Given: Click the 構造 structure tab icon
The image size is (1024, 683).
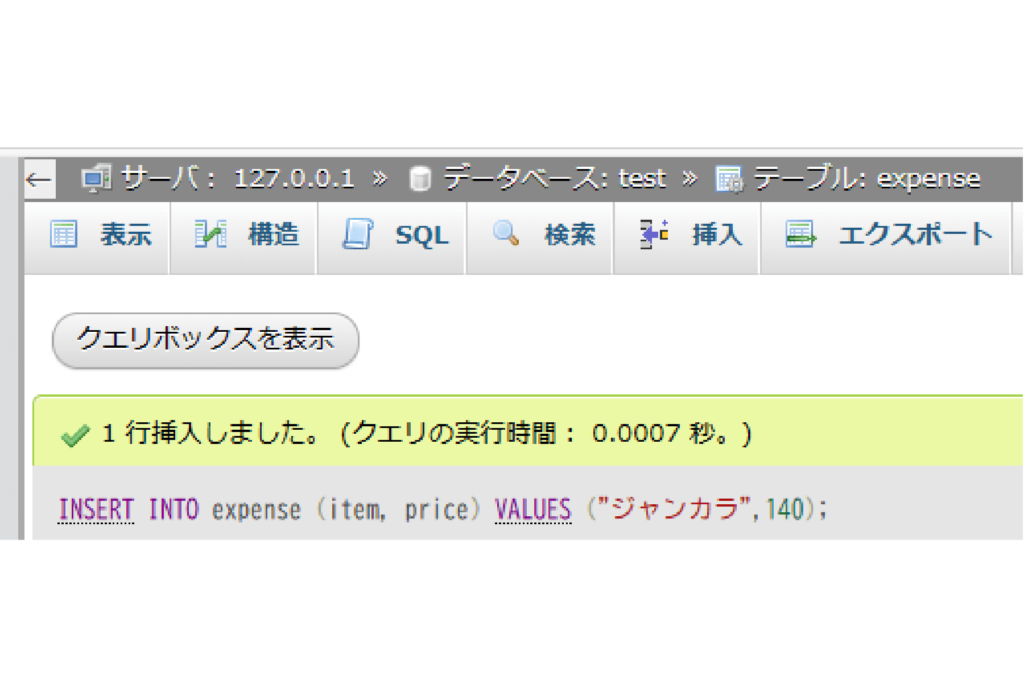Looking at the screenshot, I should (211, 236).
